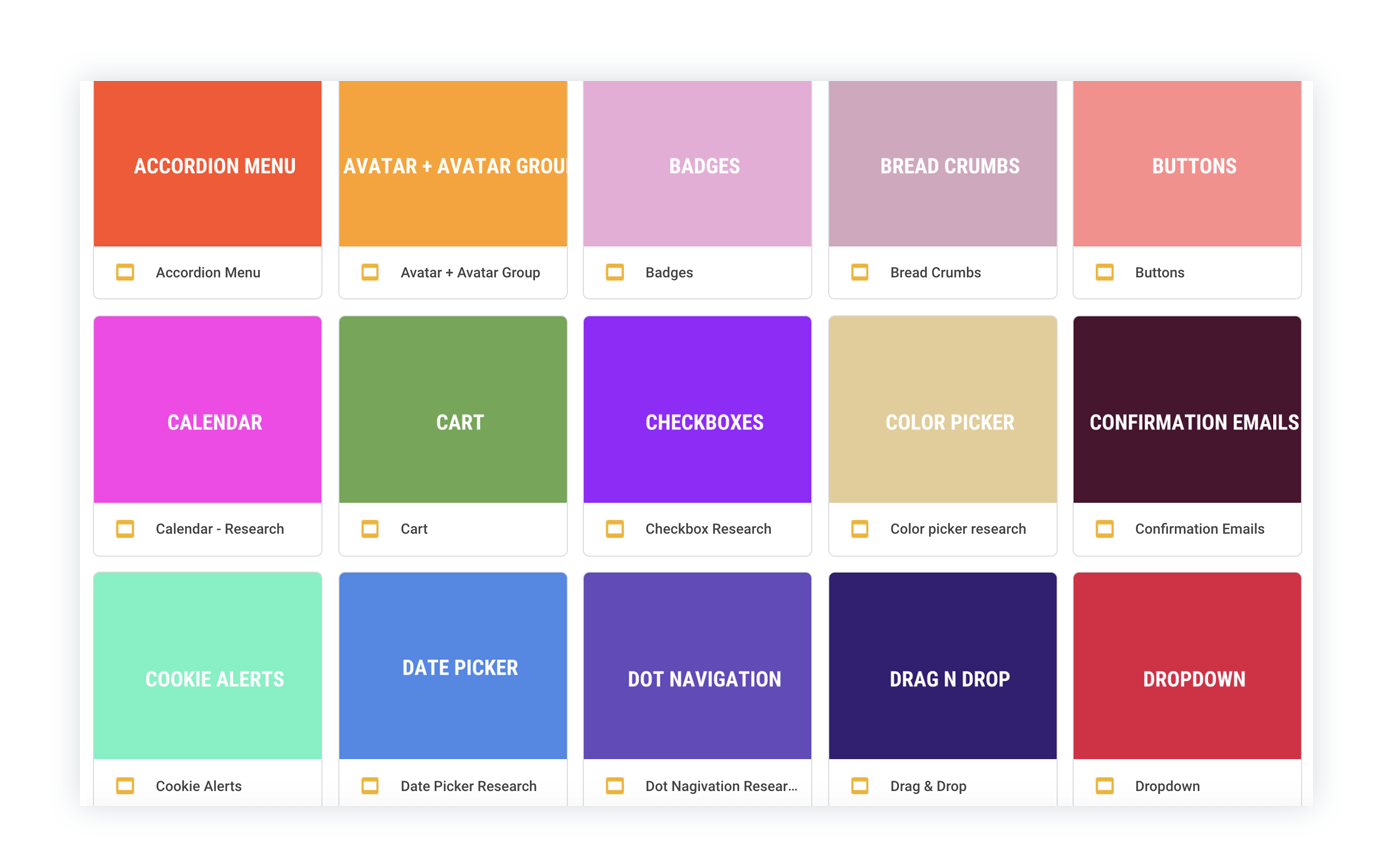Open the blue DATE PICKER thumbnail
1400x849 pixels.
click(453, 666)
